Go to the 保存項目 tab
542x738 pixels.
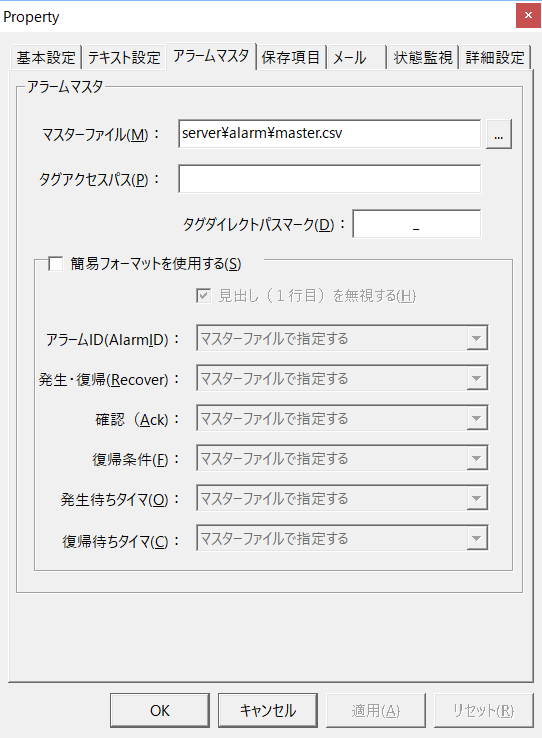[291, 57]
